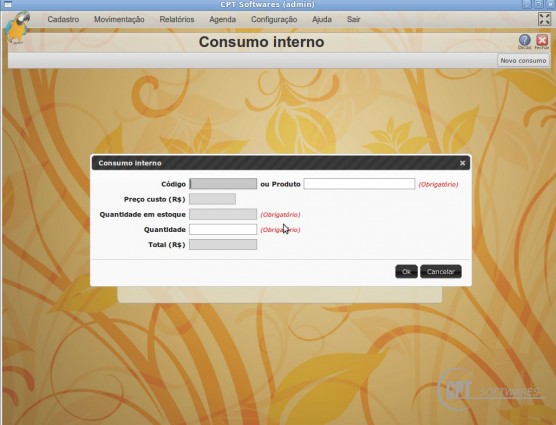Click the Quantidade em estoque field
556x425 pixels.
tap(223, 214)
